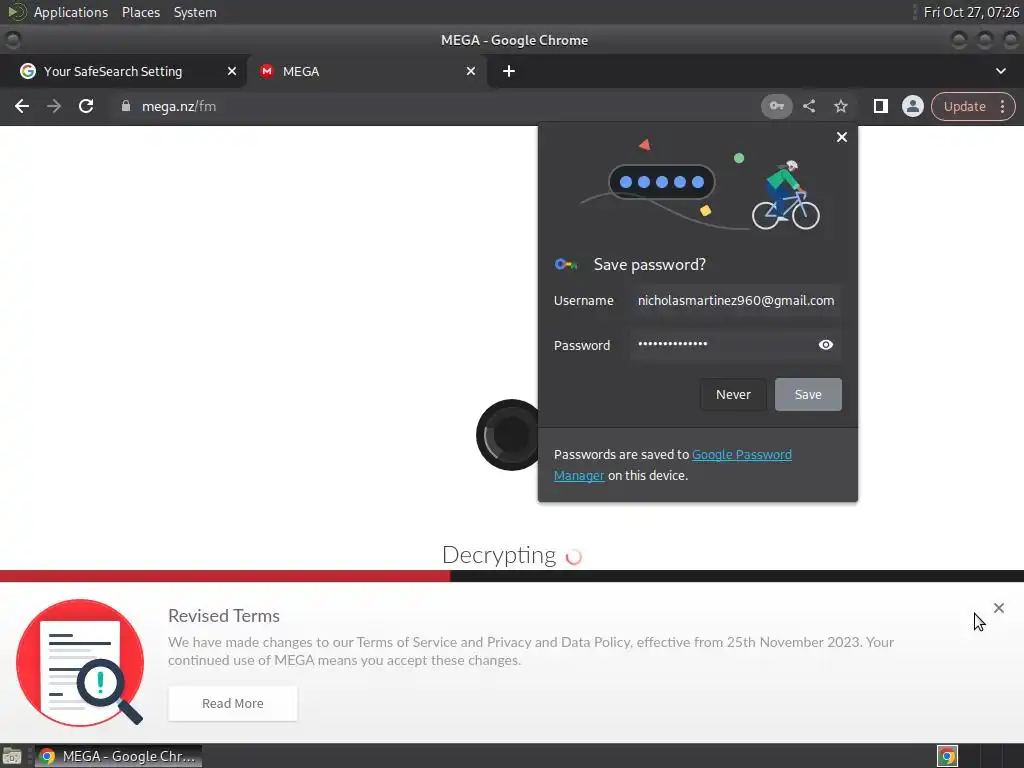Open the Applications menu
Screen dimensions: 1024x768
[x=71, y=12]
